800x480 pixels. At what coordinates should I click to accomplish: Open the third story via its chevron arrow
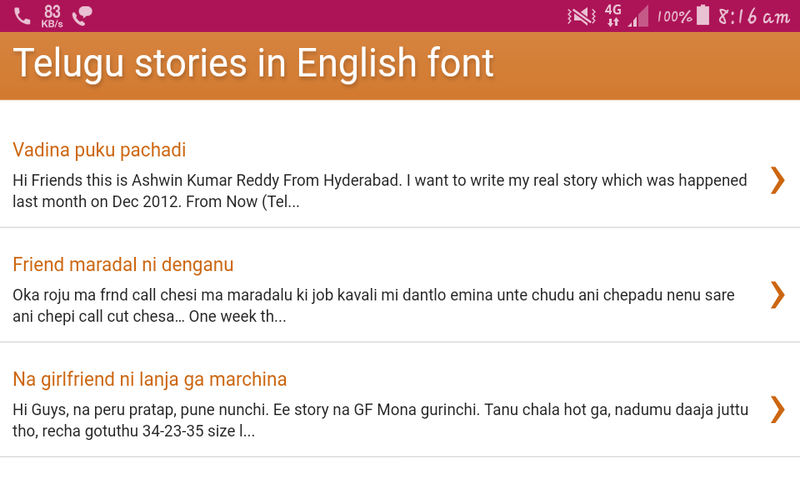[x=777, y=409]
